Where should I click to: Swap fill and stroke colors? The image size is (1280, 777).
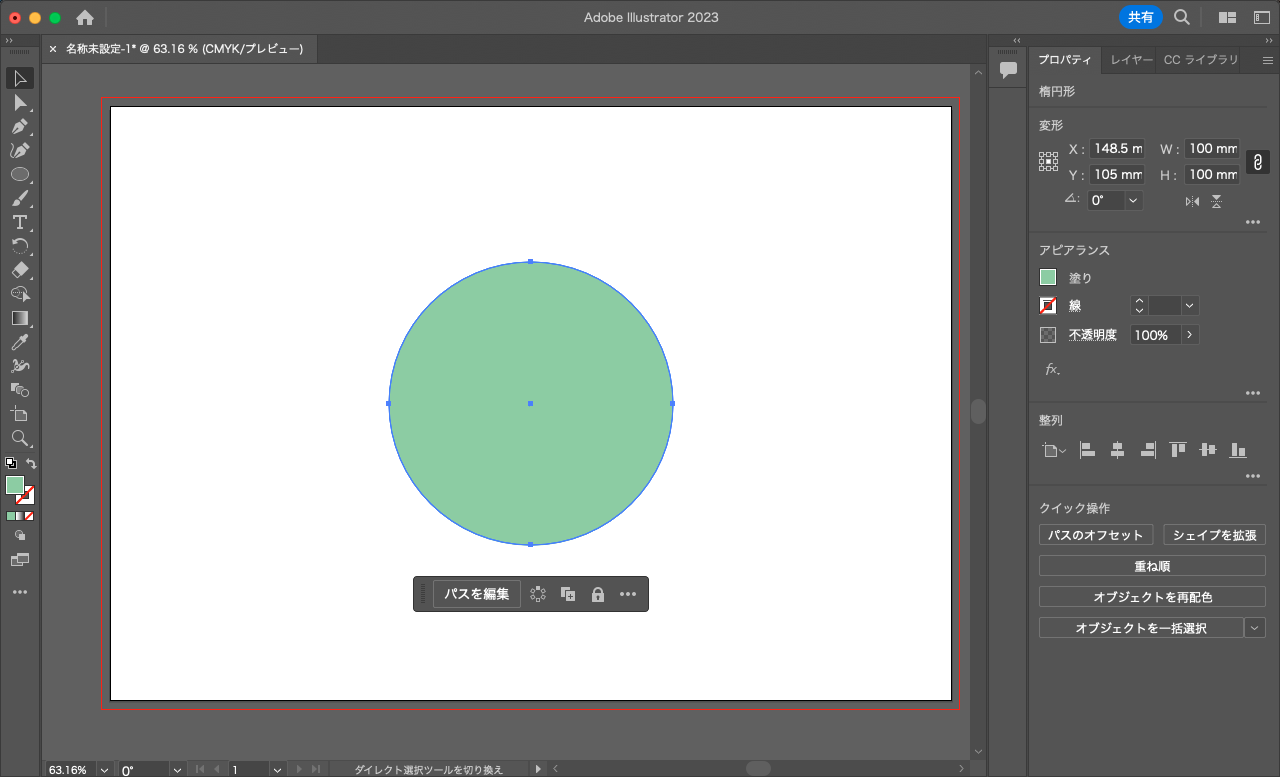pos(31,463)
